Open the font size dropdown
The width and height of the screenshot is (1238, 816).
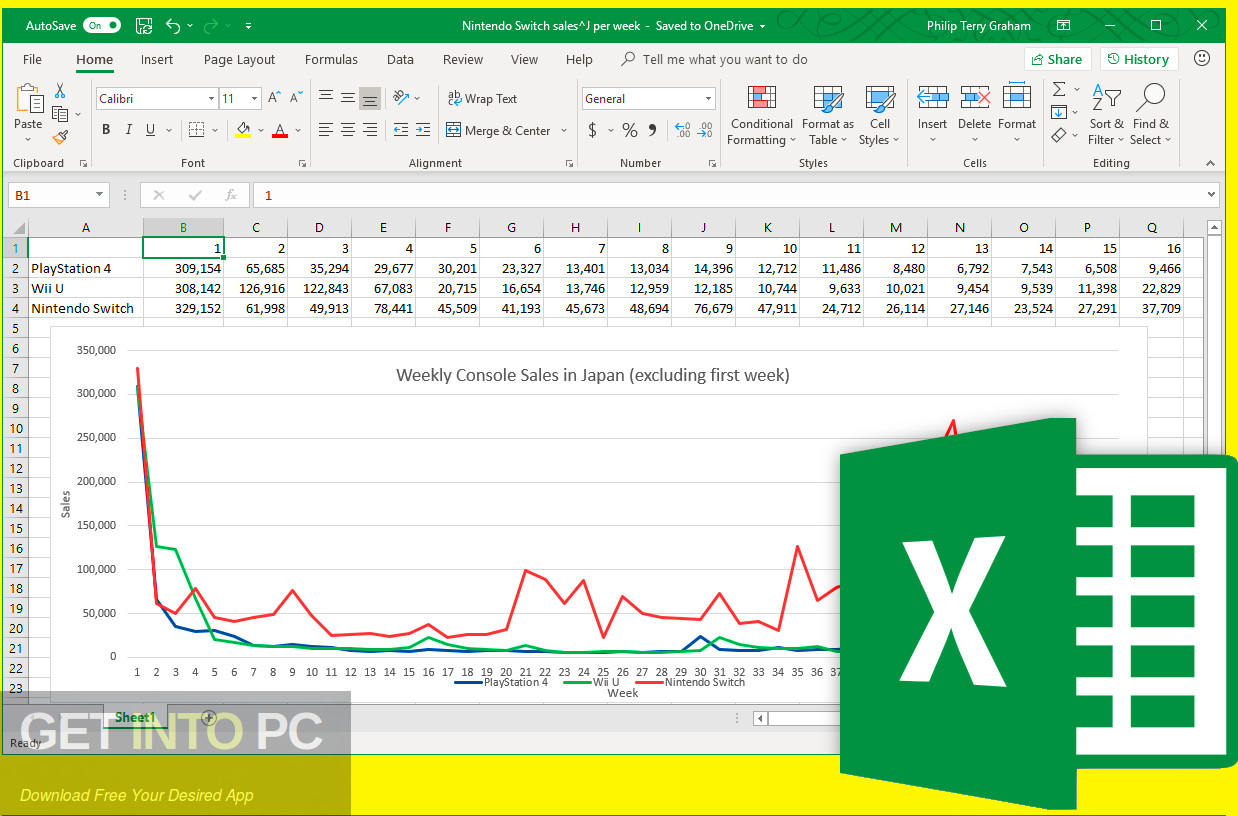click(x=255, y=98)
